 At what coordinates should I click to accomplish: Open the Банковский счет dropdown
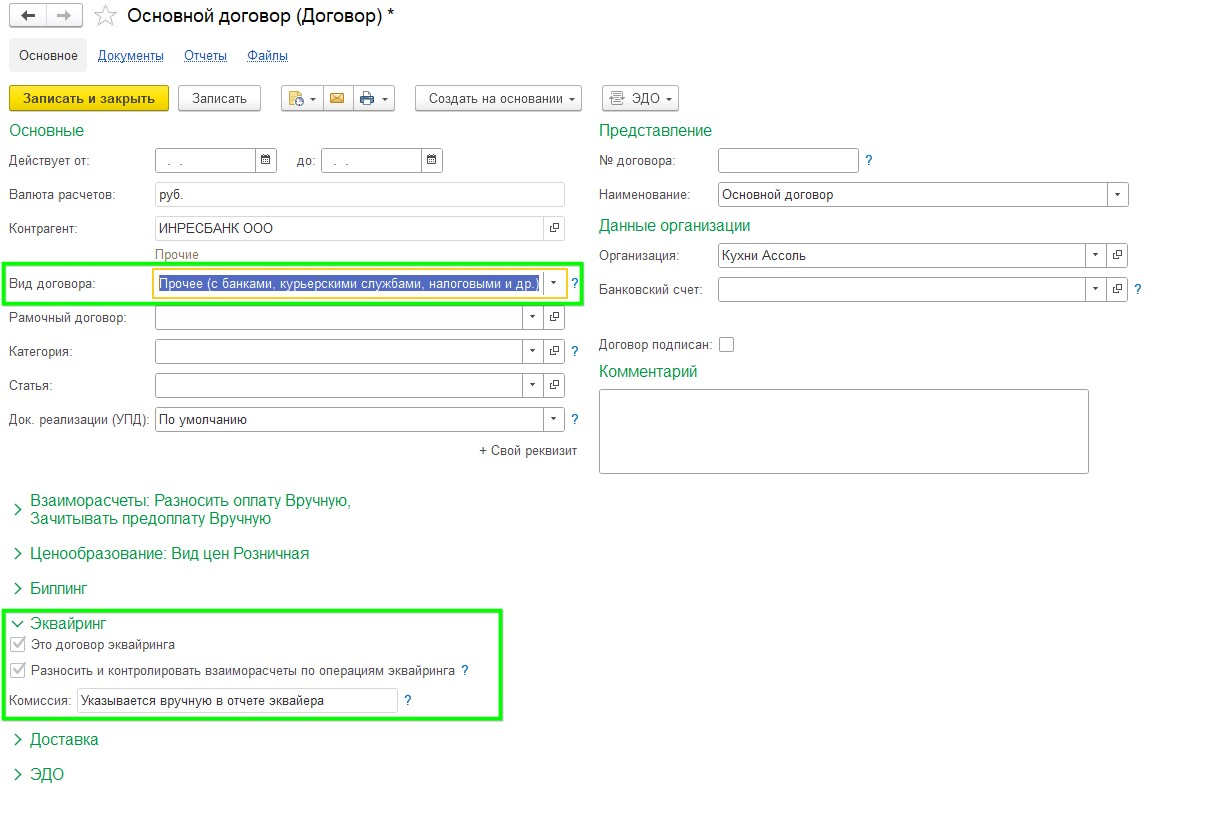tap(1097, 290)
